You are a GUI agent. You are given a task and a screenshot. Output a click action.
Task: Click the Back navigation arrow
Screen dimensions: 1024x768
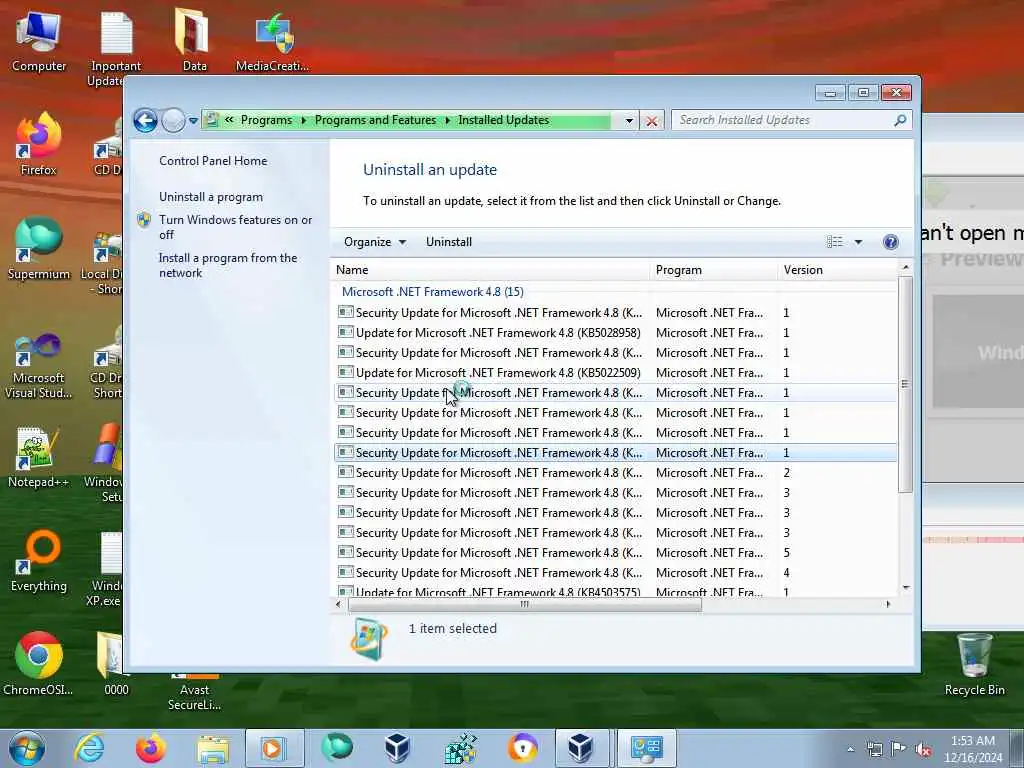pyautogui.click(x=145, y=120)
